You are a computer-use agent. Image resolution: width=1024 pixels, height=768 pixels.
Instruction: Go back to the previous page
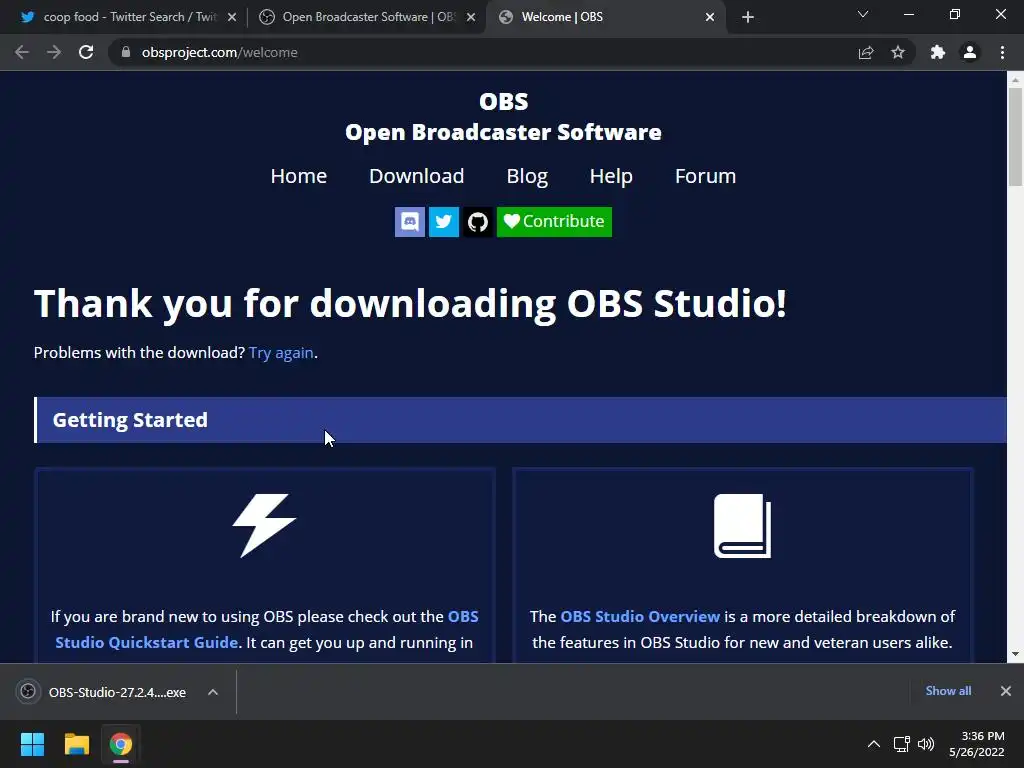click(x=22, y=52)
